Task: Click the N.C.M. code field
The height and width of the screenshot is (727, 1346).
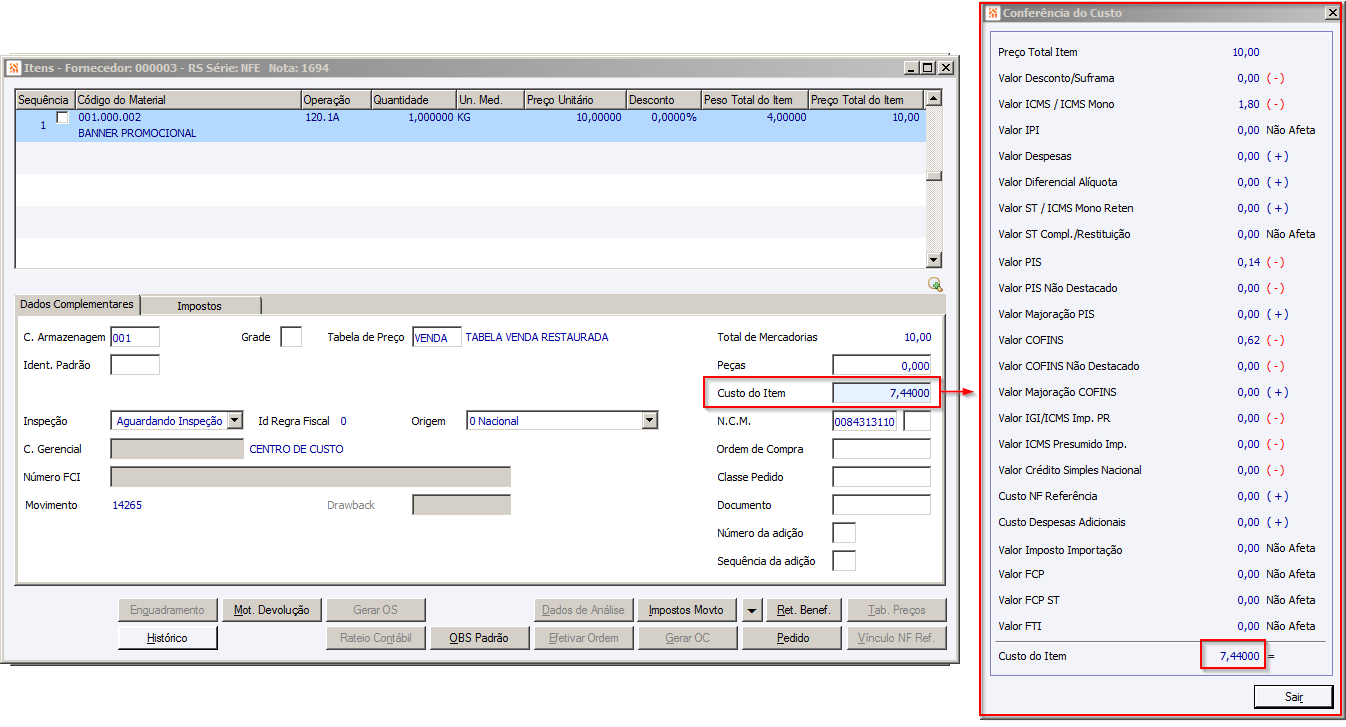Action: tap(866, 421)
